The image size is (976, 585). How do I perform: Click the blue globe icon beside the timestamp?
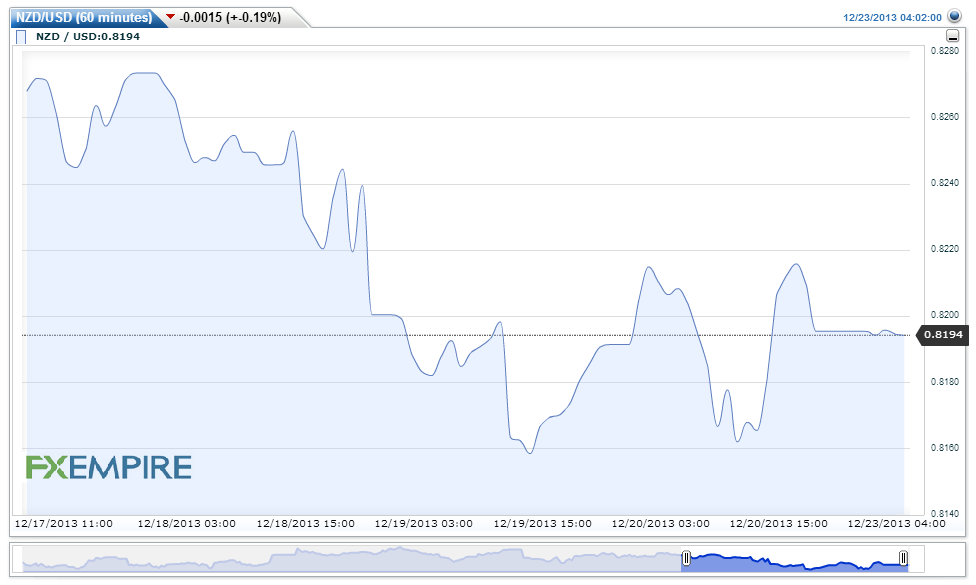(954, 16)
